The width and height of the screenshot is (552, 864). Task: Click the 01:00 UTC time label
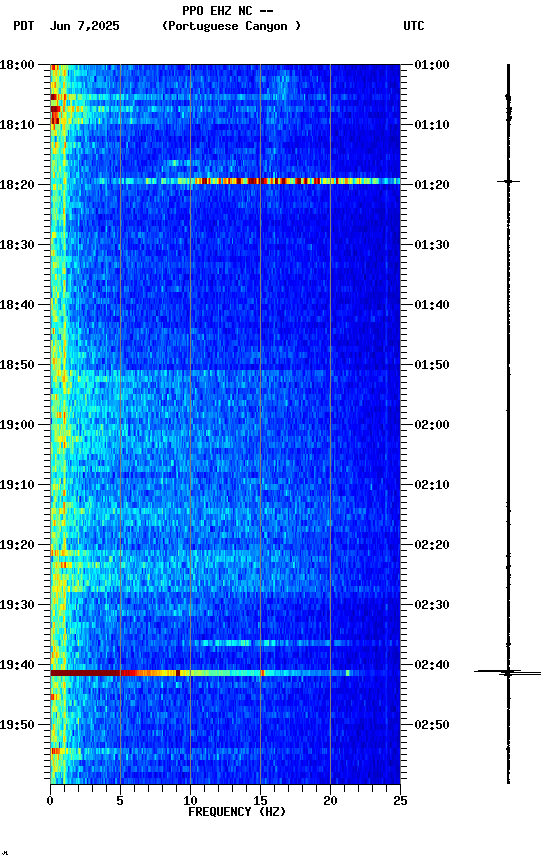(432, 65)
